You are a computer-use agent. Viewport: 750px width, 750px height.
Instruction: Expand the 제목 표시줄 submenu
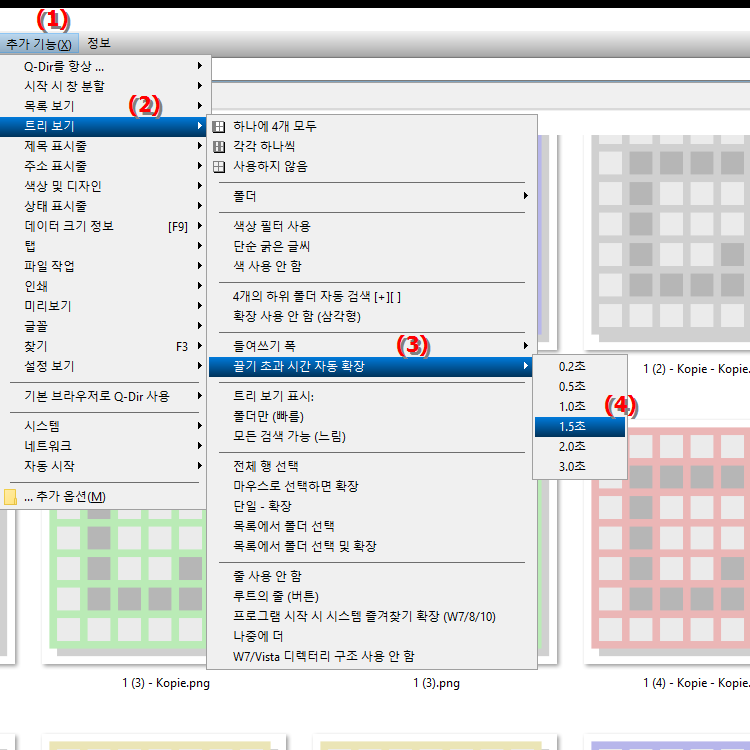pos(103,146)
